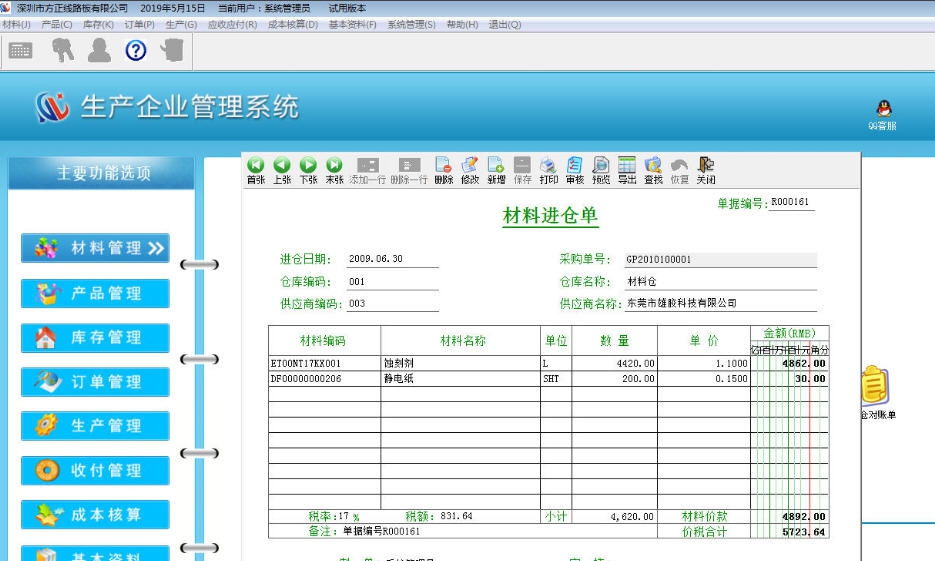
Task: Click the 审核 audit icon
Action: click(575, 166)
